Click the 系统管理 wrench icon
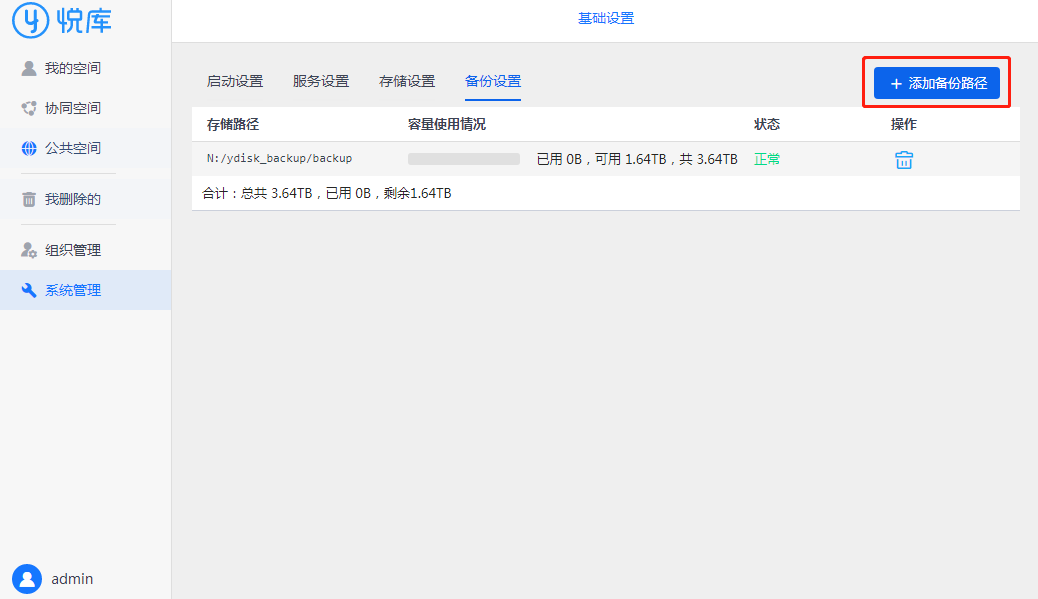The image size is (1038, 599). pyautogui.click(x=28, y=290)
